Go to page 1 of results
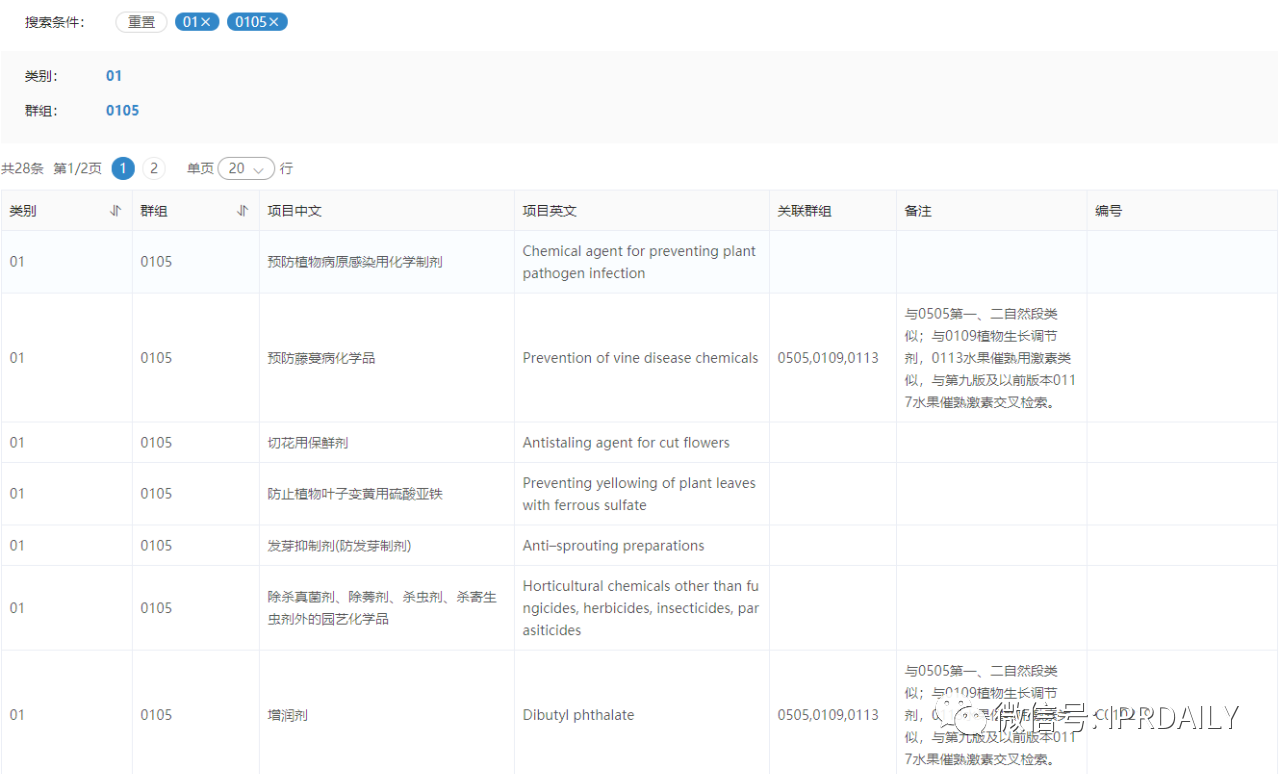Screen dimensions: 1280x774 pyautogui.click(x=123, y=168)
